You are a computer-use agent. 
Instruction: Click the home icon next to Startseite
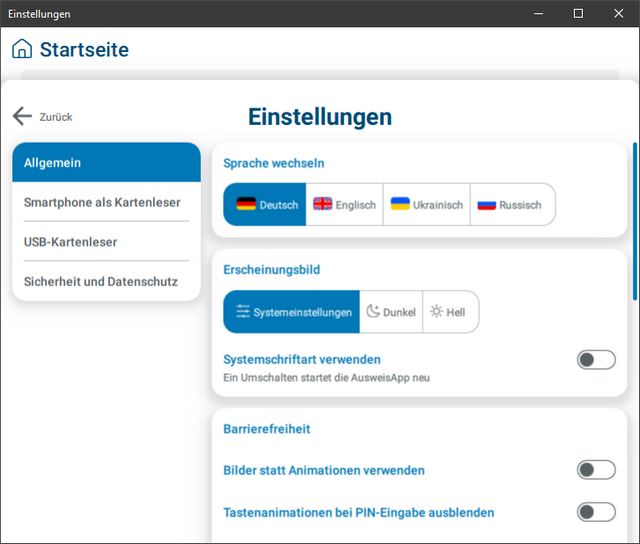22,49
